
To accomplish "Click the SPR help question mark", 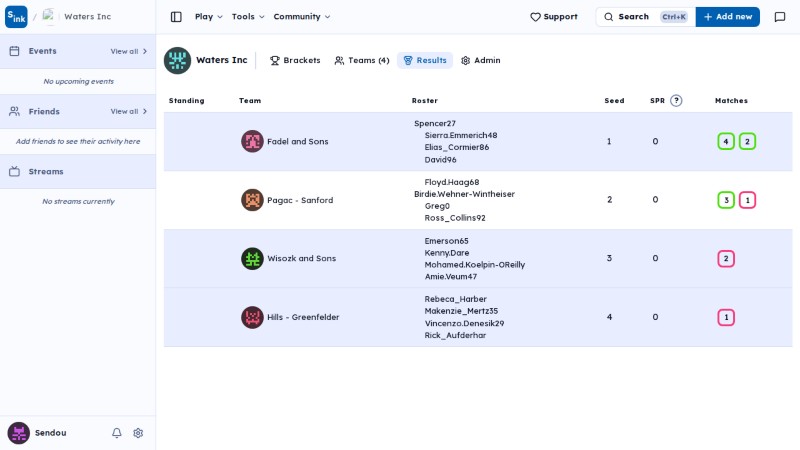I will click(x=676, y=101).
